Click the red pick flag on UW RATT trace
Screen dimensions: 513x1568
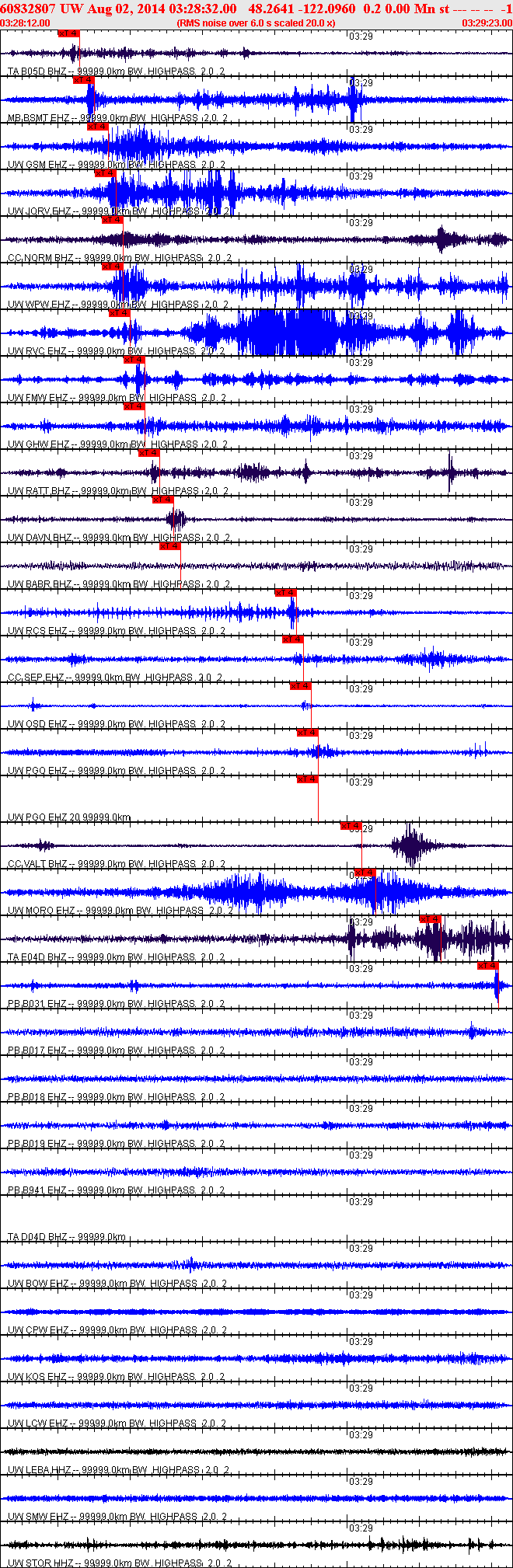[149, 453]
